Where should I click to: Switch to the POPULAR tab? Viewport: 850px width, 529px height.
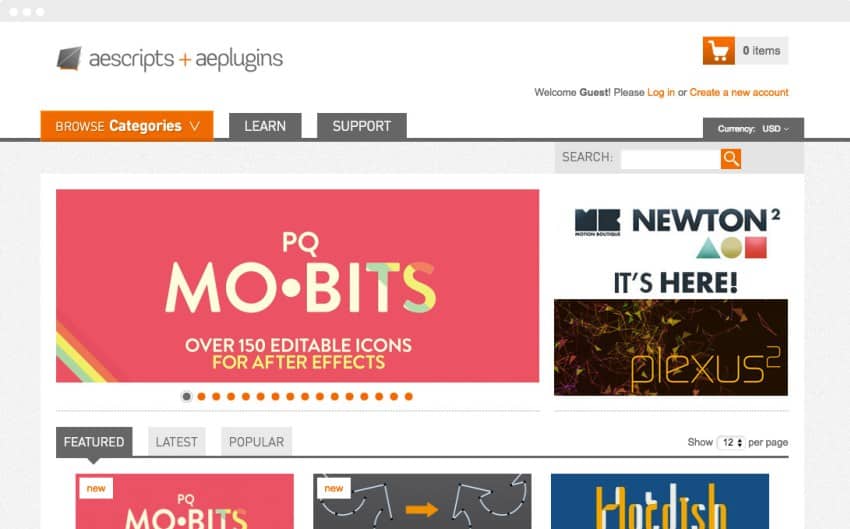click(x=256, y=442)
